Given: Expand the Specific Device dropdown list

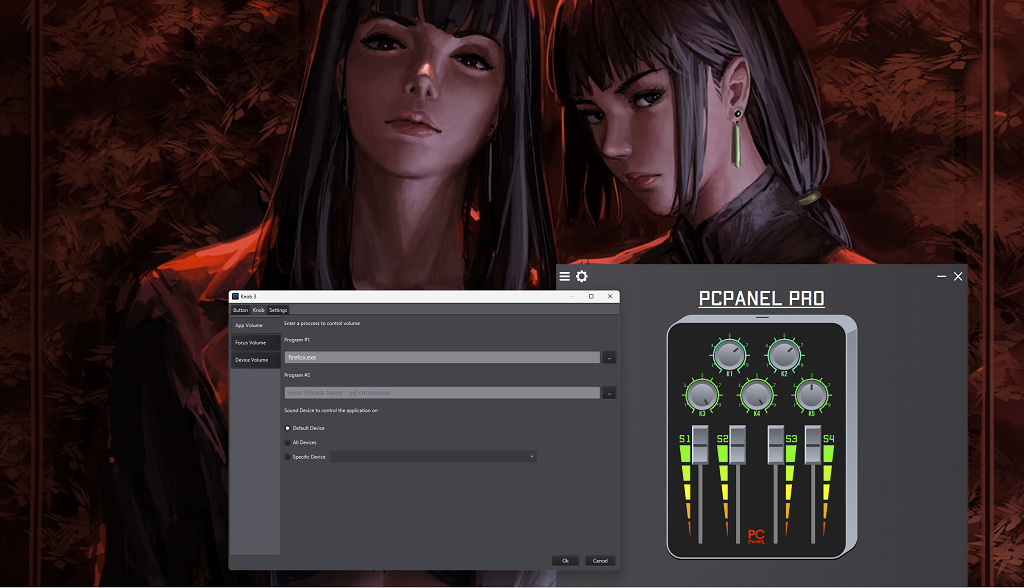Looking at the screenshot, I should click(x=433, y=457).
